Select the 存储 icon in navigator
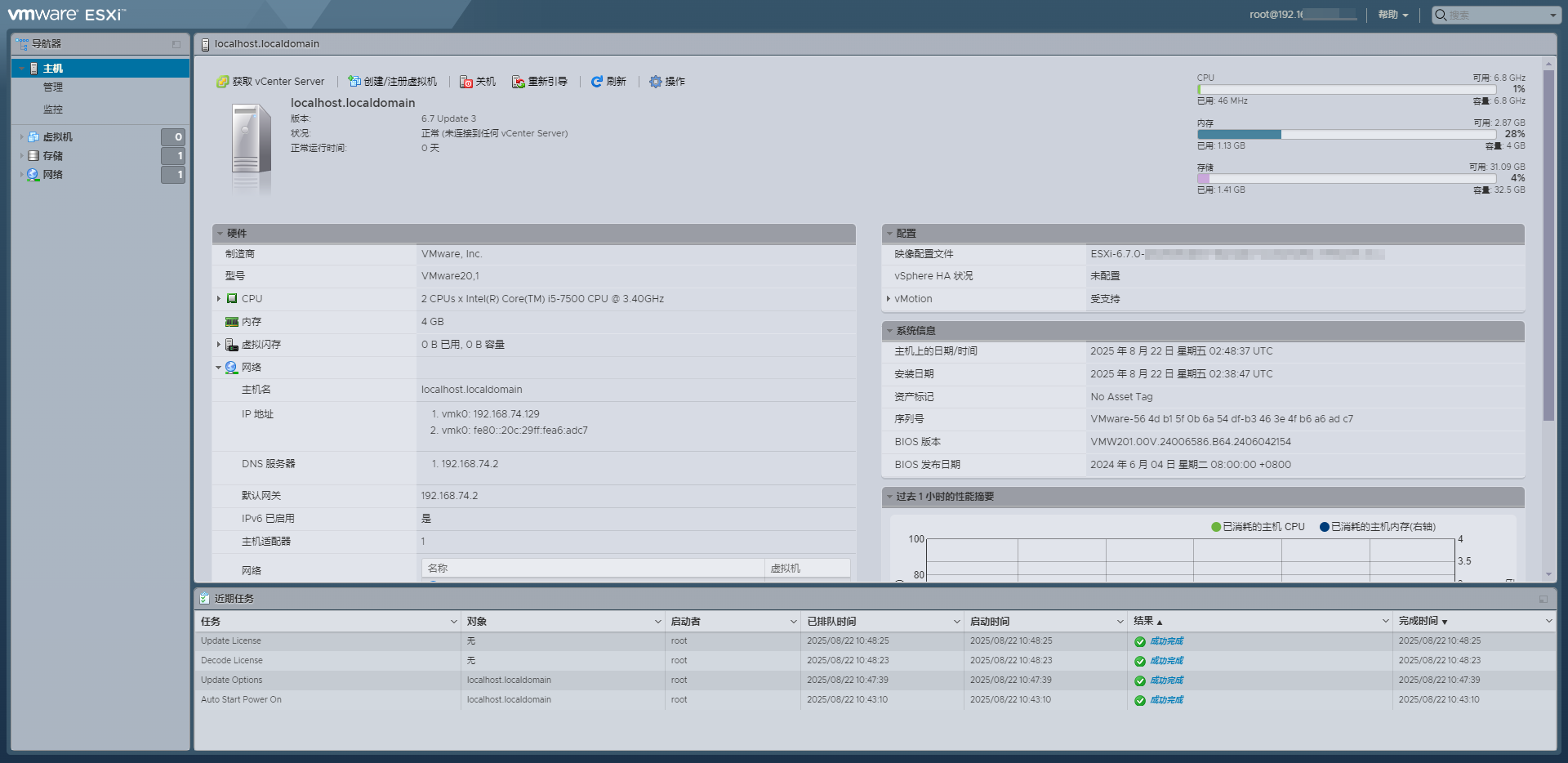Viewport: 1568px width, 763px height. [33, 155]
